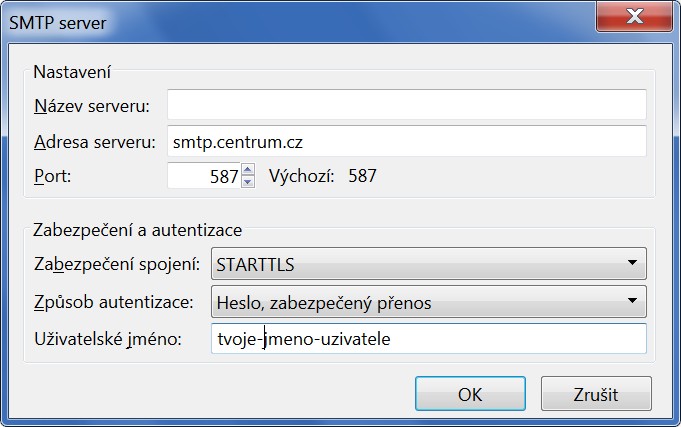
Task: Click the Název serveru text field
Action: (406, 105)
